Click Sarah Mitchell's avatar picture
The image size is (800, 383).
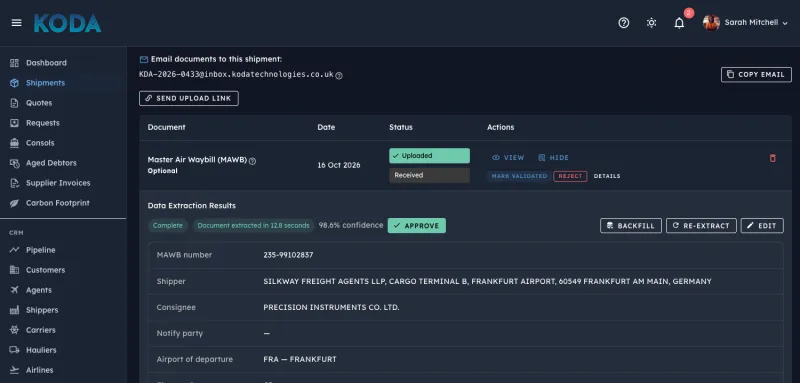tap(711, 22)
